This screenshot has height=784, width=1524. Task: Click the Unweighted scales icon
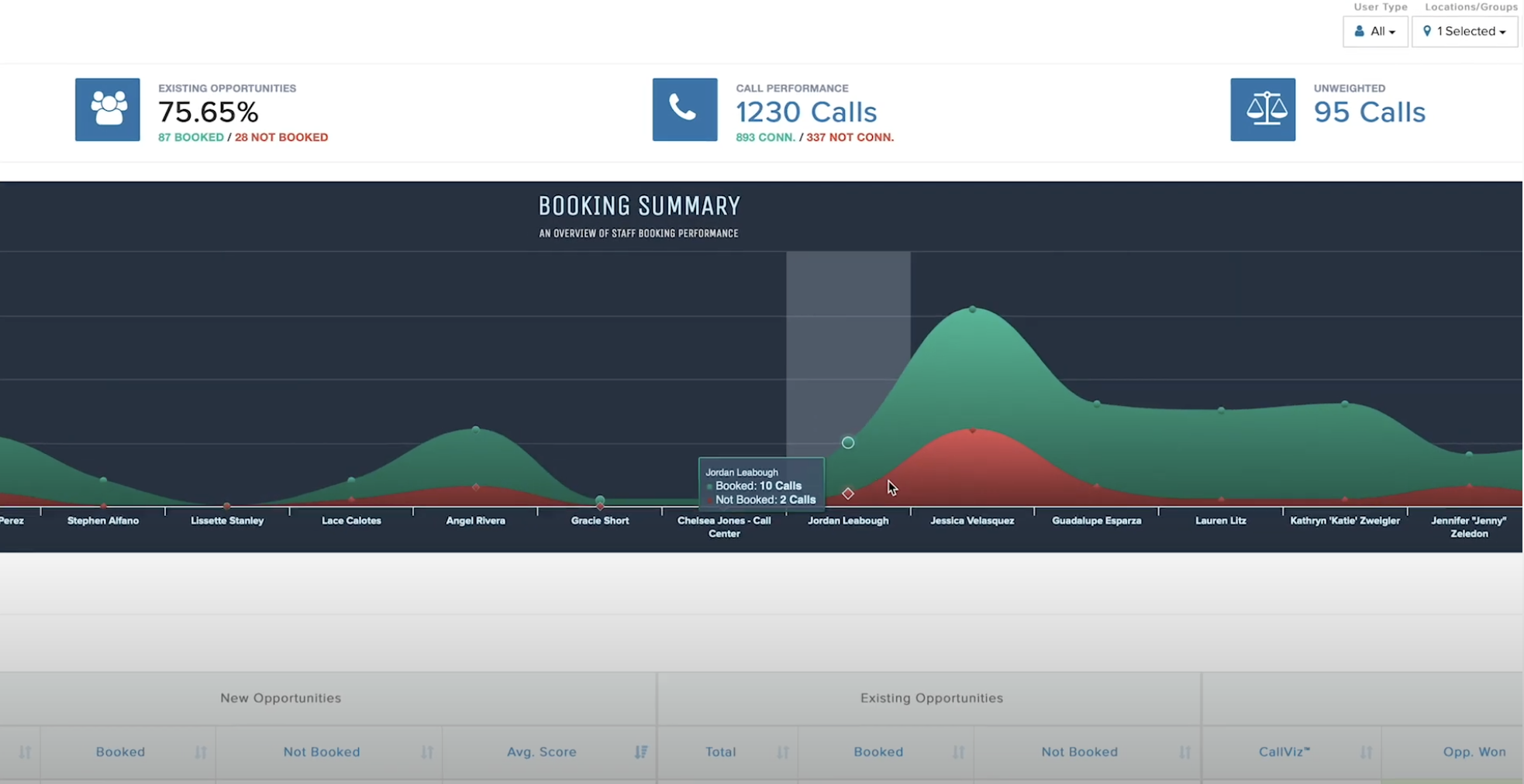1263,109
